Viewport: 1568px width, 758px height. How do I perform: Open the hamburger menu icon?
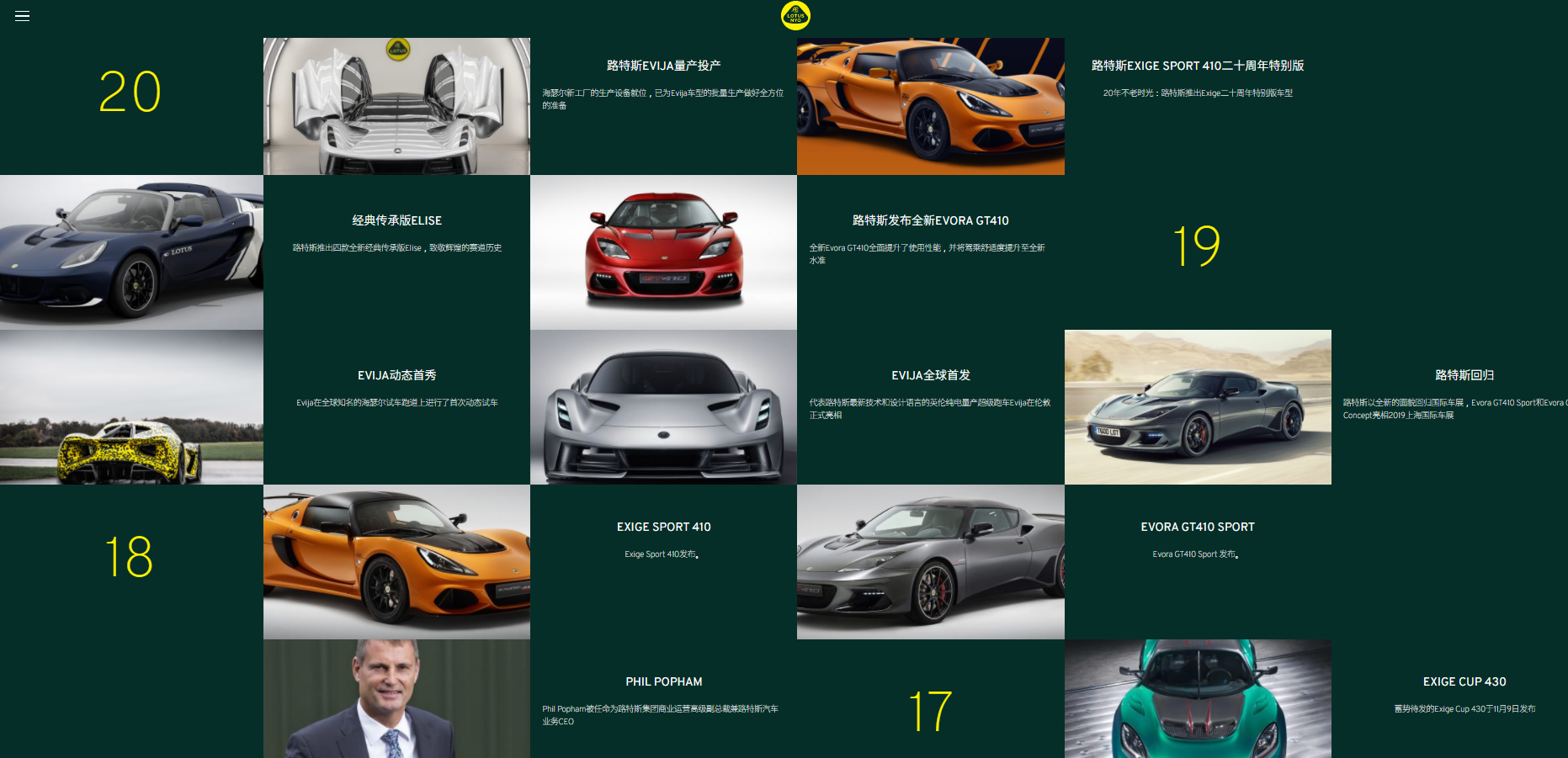[23, 16]
